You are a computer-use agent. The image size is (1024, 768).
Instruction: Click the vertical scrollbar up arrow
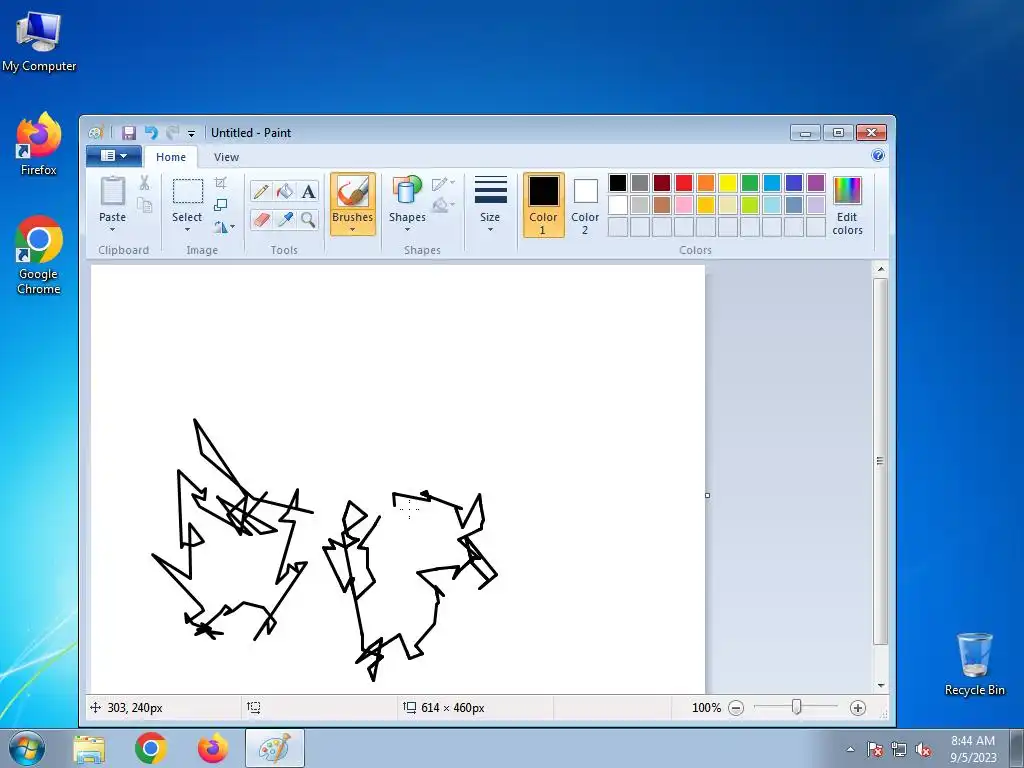tap(880, 269)
